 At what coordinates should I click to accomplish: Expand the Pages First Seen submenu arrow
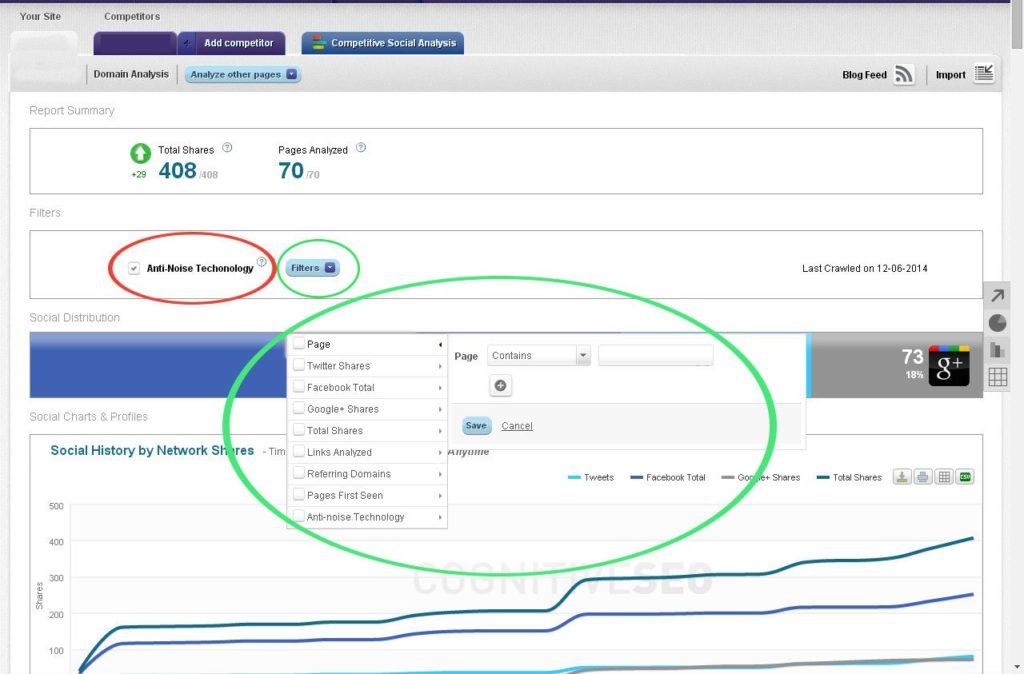(x=440, y=496)
